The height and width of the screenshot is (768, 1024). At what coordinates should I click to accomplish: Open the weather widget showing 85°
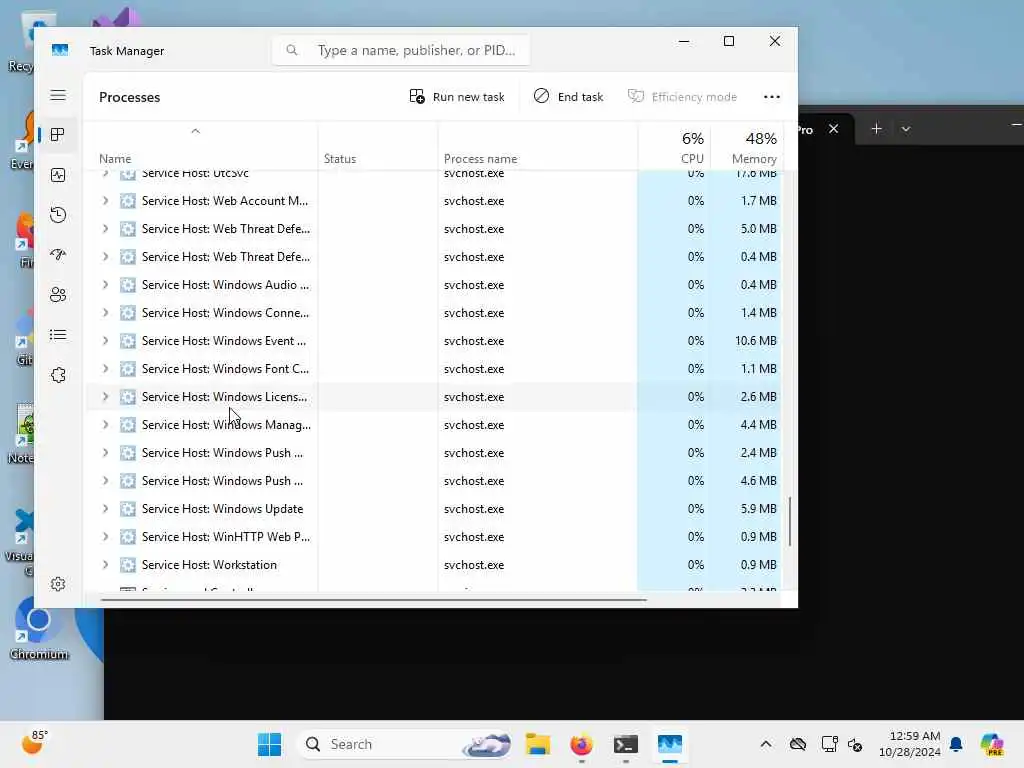click(35, 743)
